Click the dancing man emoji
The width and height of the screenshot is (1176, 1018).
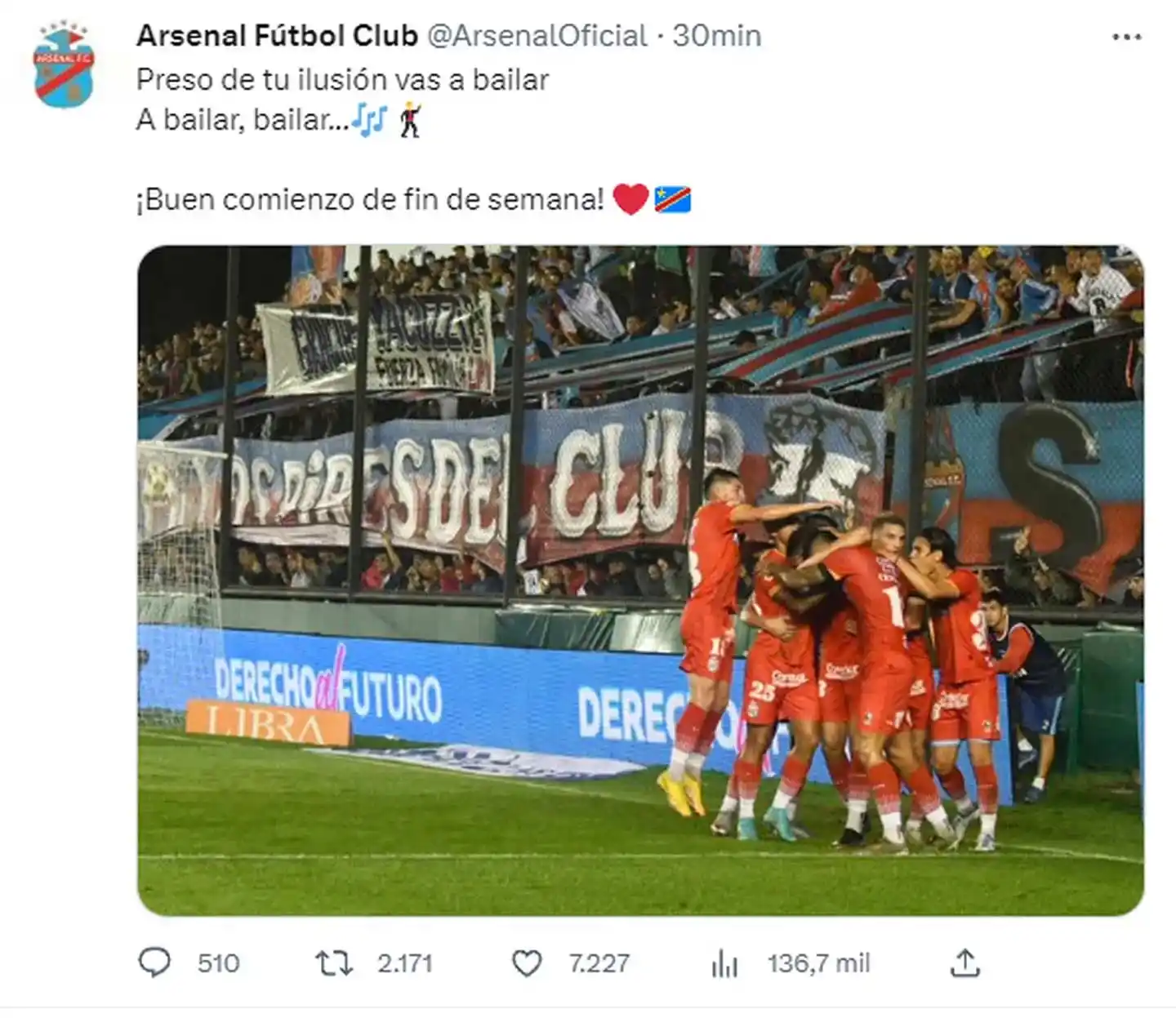[410, 120]
